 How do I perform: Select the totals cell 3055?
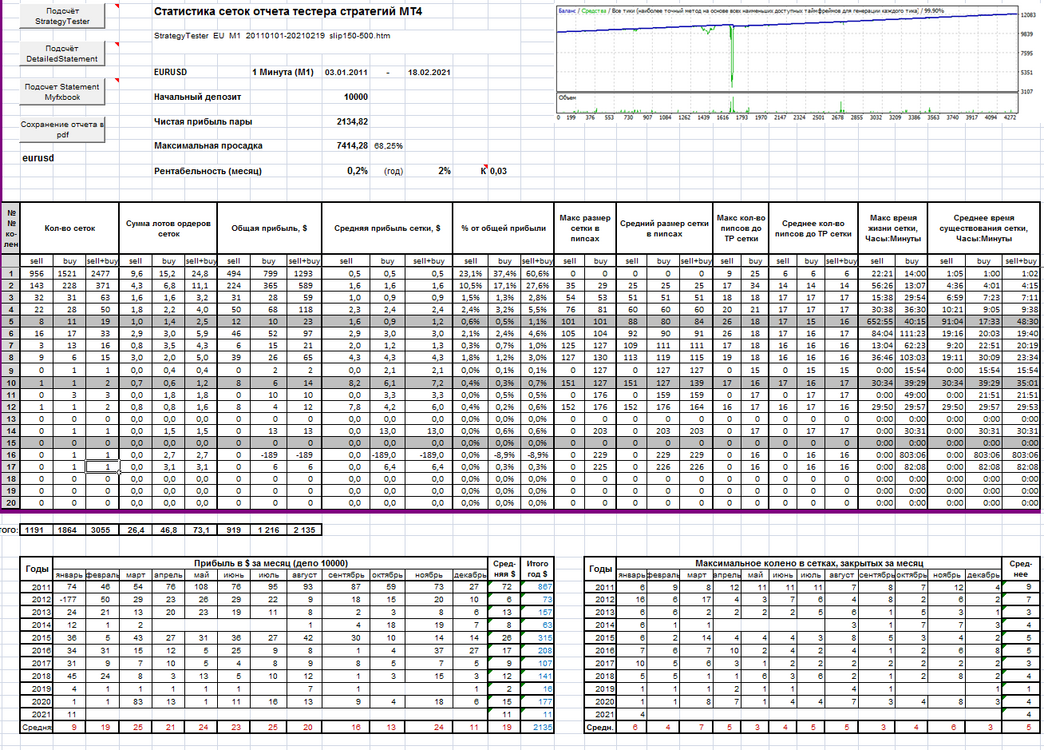pos(103,530)
